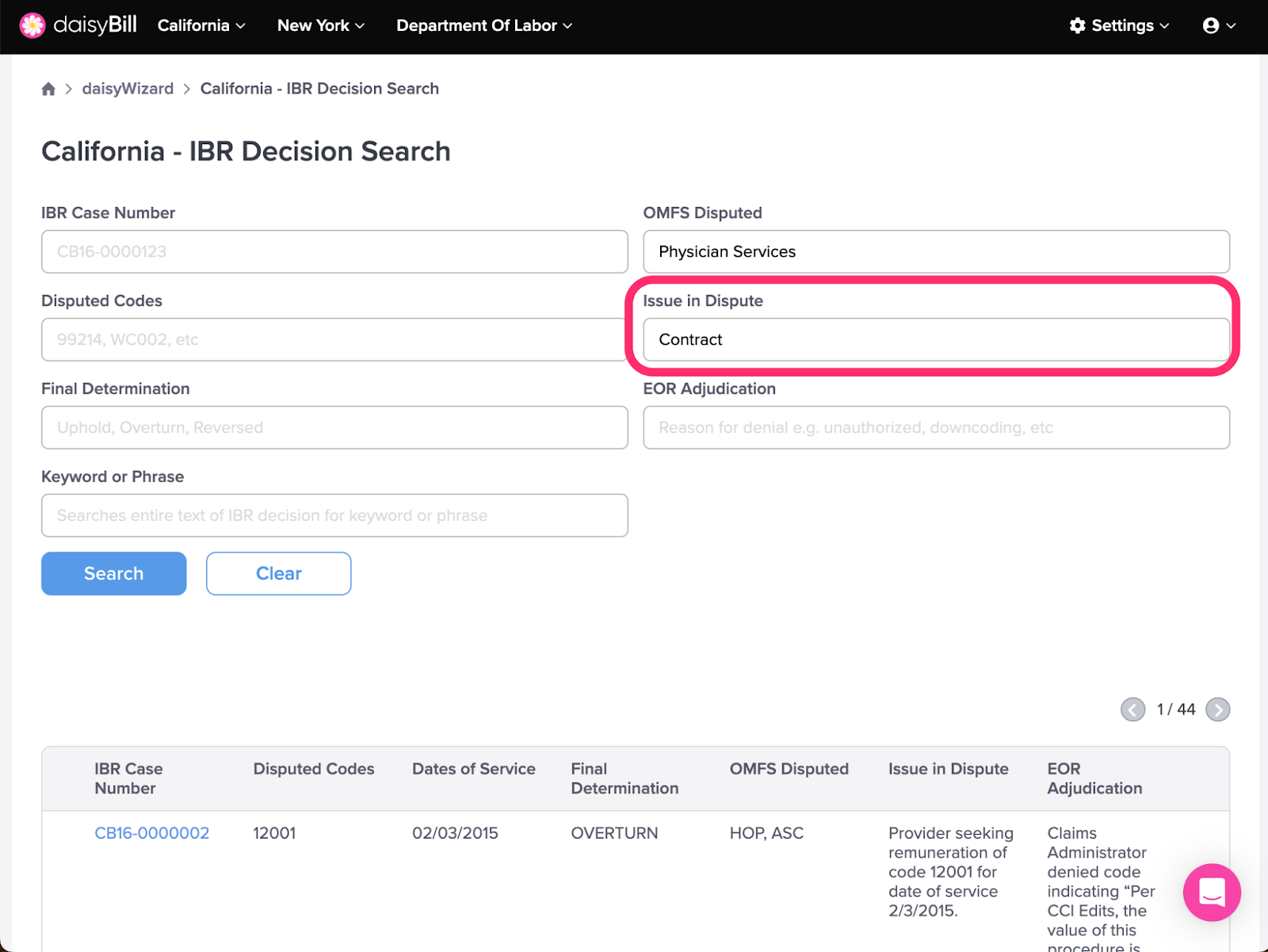
Task: Click the Issue in Dispute column header
Action: 949,769
